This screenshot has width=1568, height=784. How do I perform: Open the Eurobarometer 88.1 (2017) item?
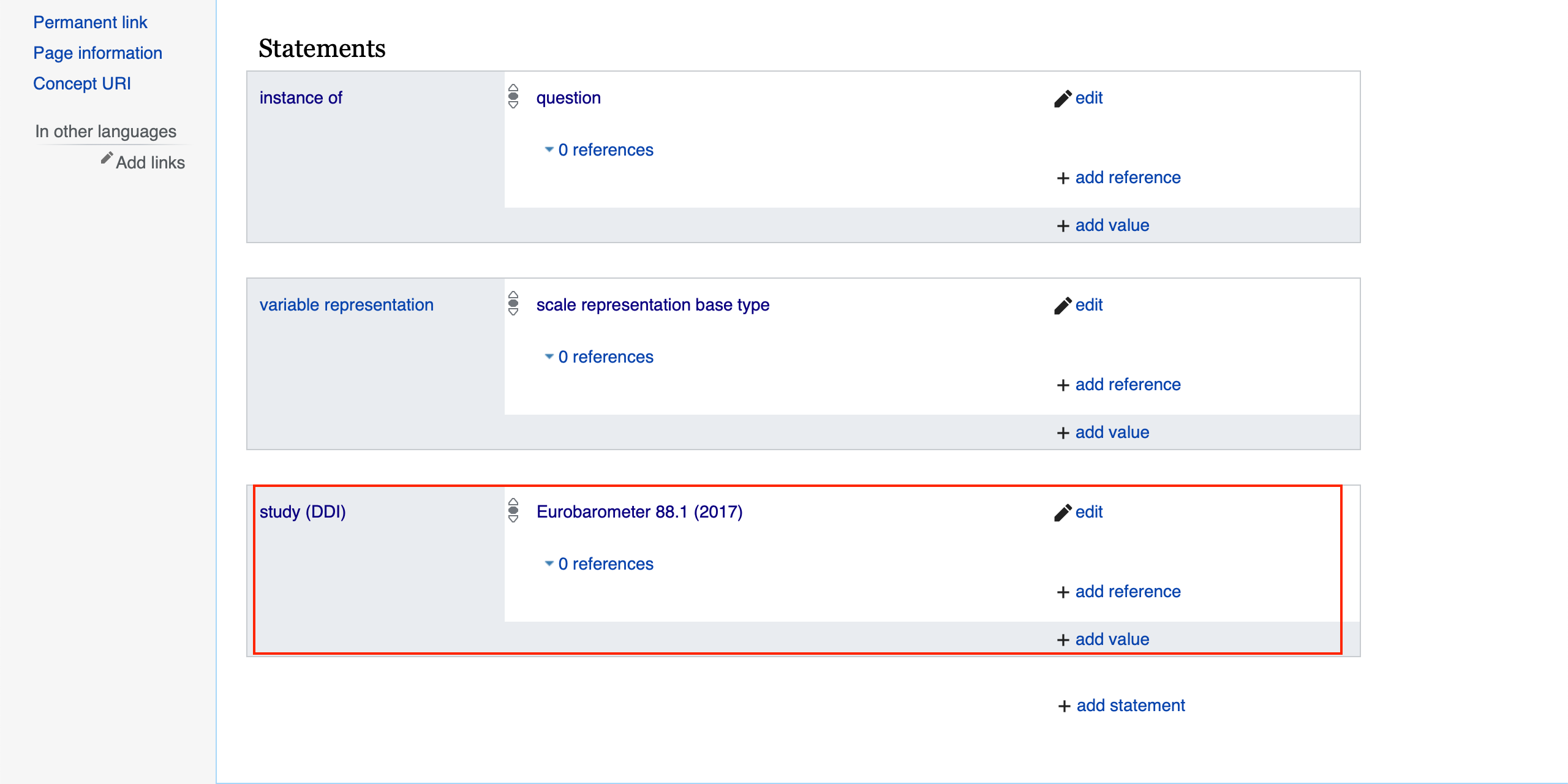639,512
